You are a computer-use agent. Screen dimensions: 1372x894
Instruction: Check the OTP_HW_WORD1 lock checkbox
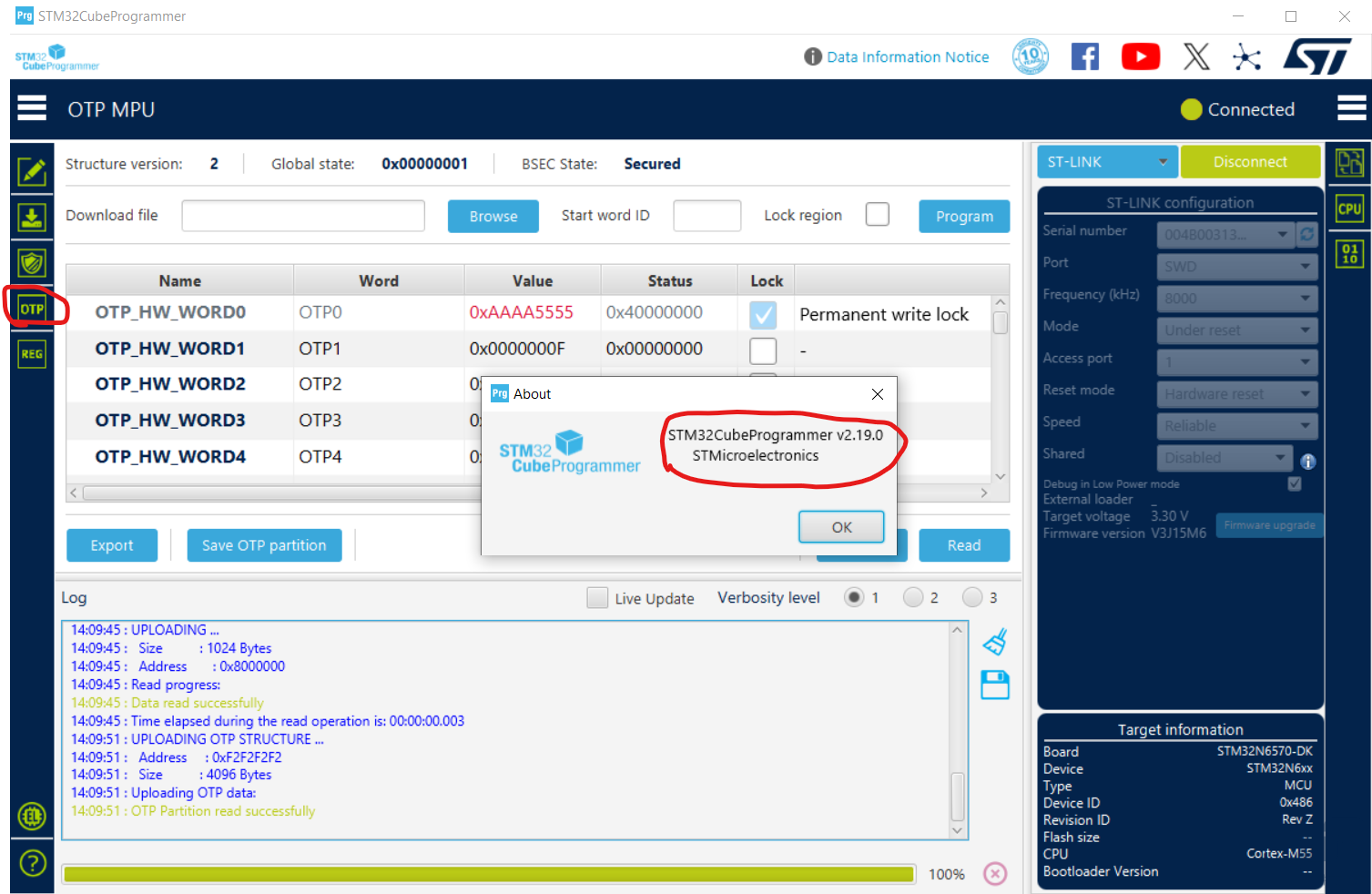tap(763, 350)
